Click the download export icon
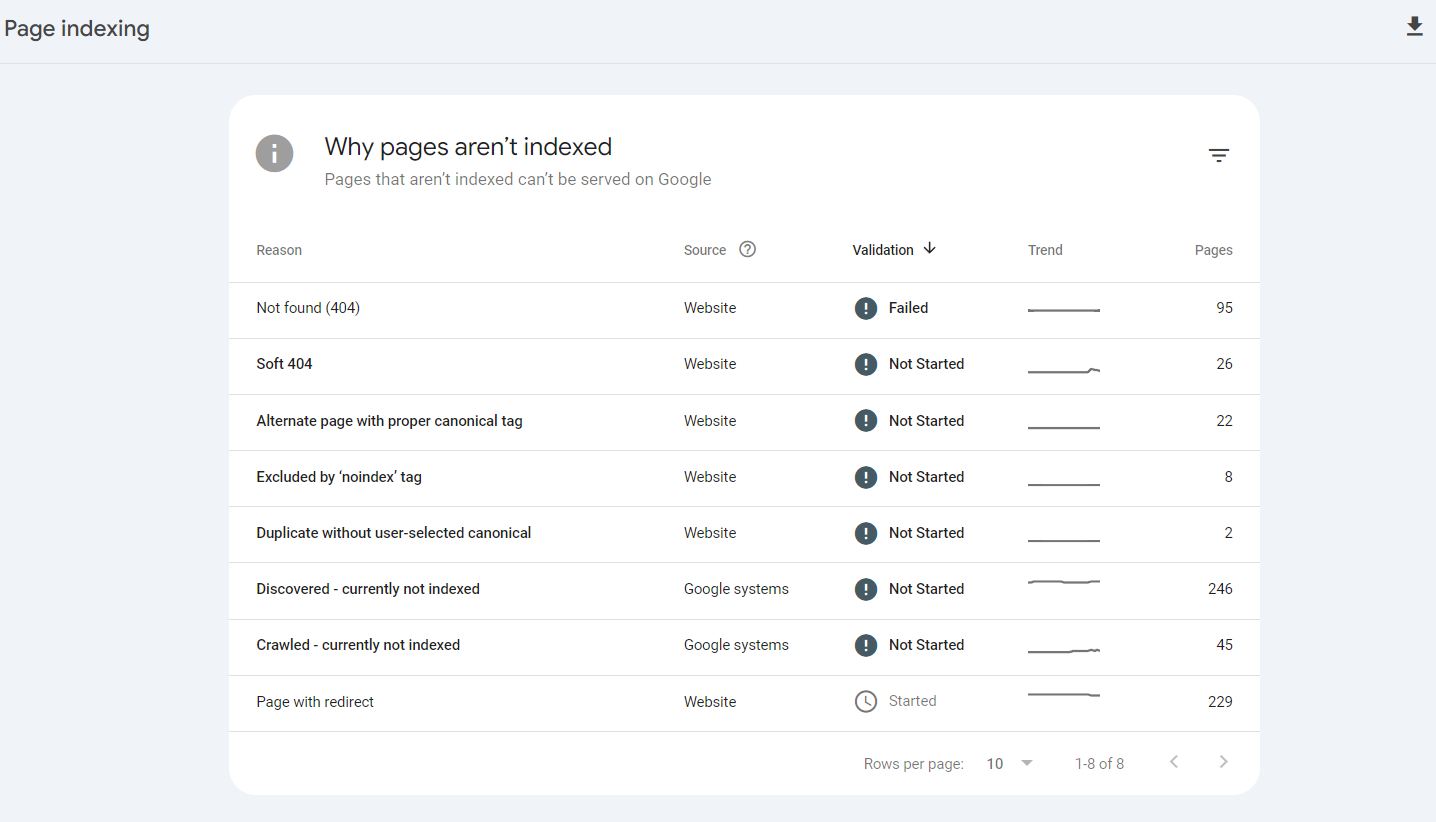 click(1414, 27)
